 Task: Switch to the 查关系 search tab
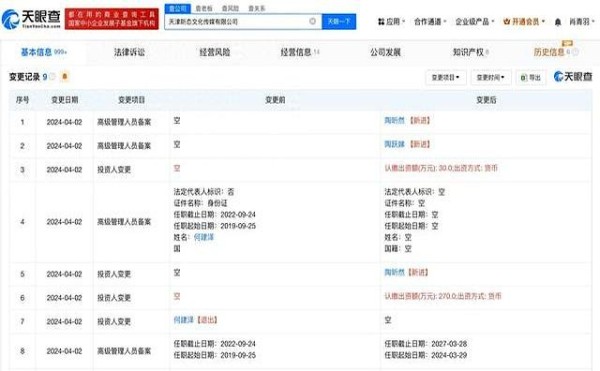257,8
